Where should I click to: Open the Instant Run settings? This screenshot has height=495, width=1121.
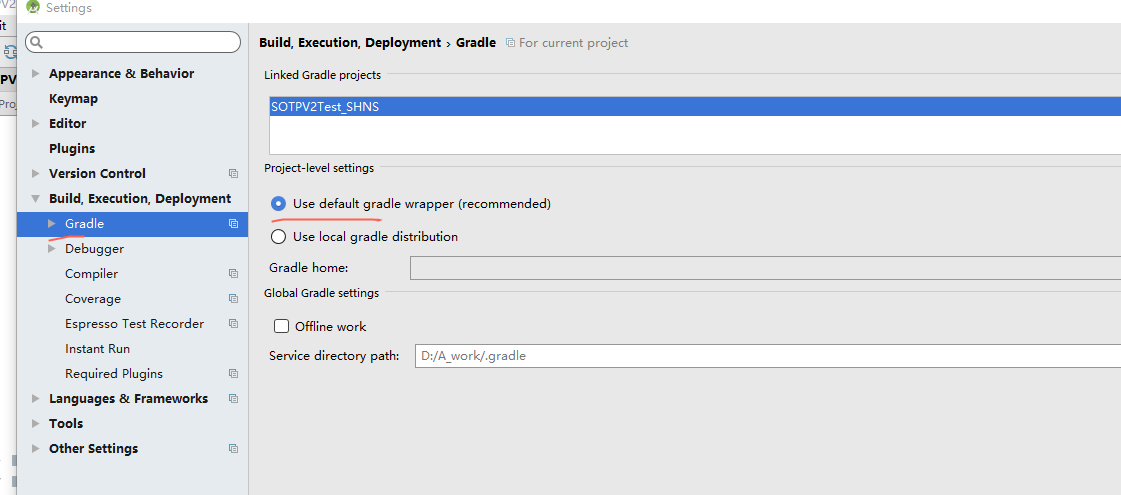[x=97, y=349]
